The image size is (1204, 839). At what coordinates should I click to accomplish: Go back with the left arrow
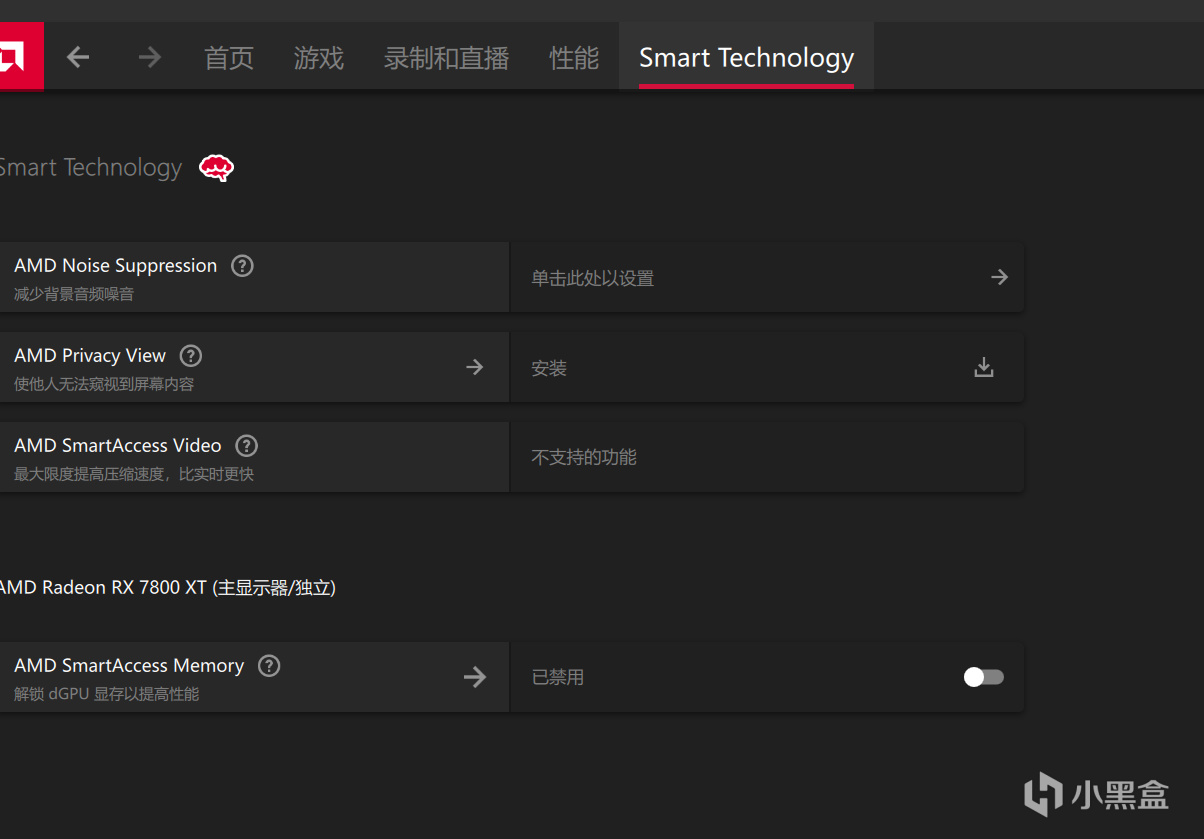click(78, 57)
